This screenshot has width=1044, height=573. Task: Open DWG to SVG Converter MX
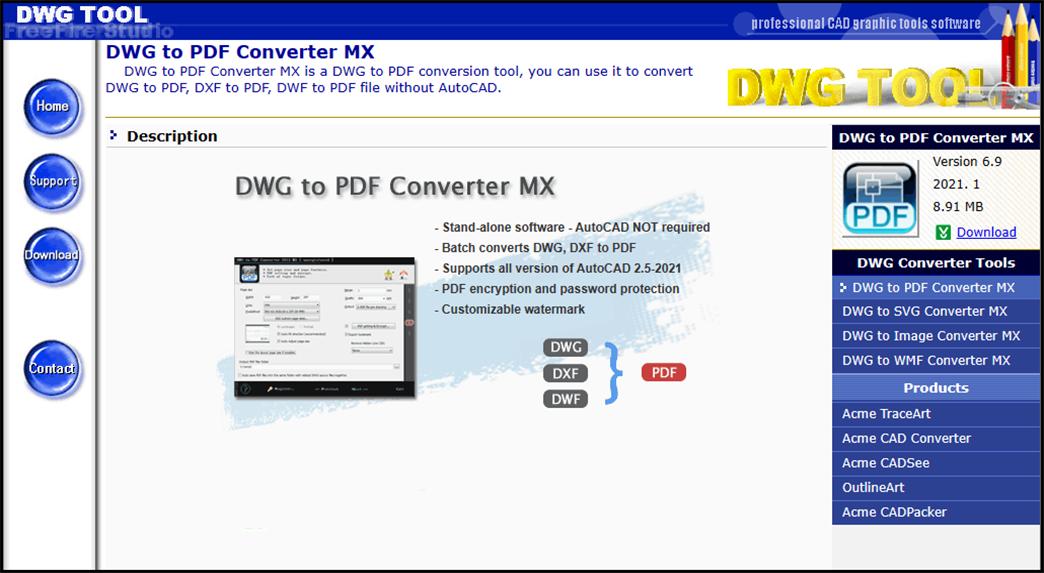[935, 311]
